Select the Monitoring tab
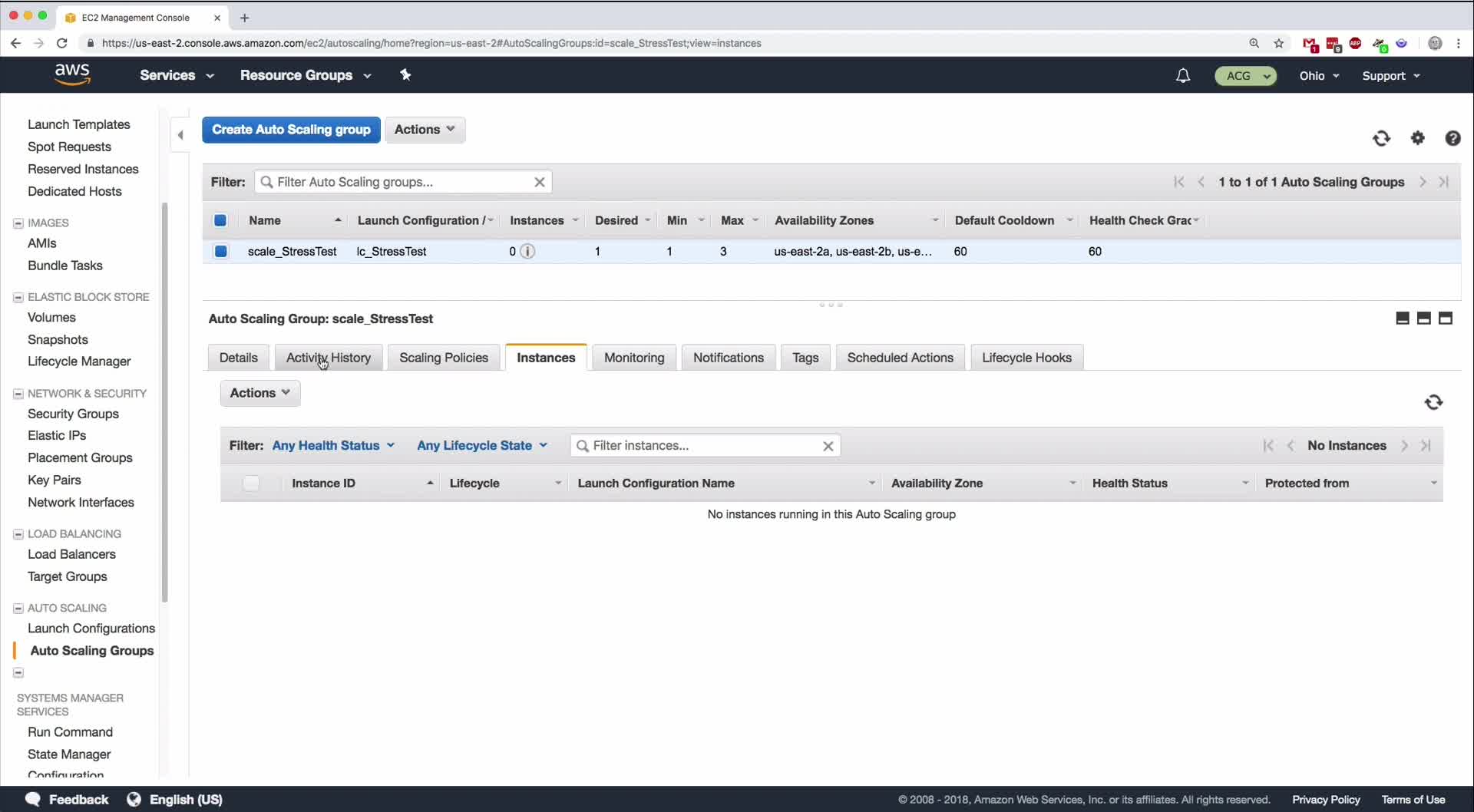This screenshot has height=812, width=1474. pos(634,358)
